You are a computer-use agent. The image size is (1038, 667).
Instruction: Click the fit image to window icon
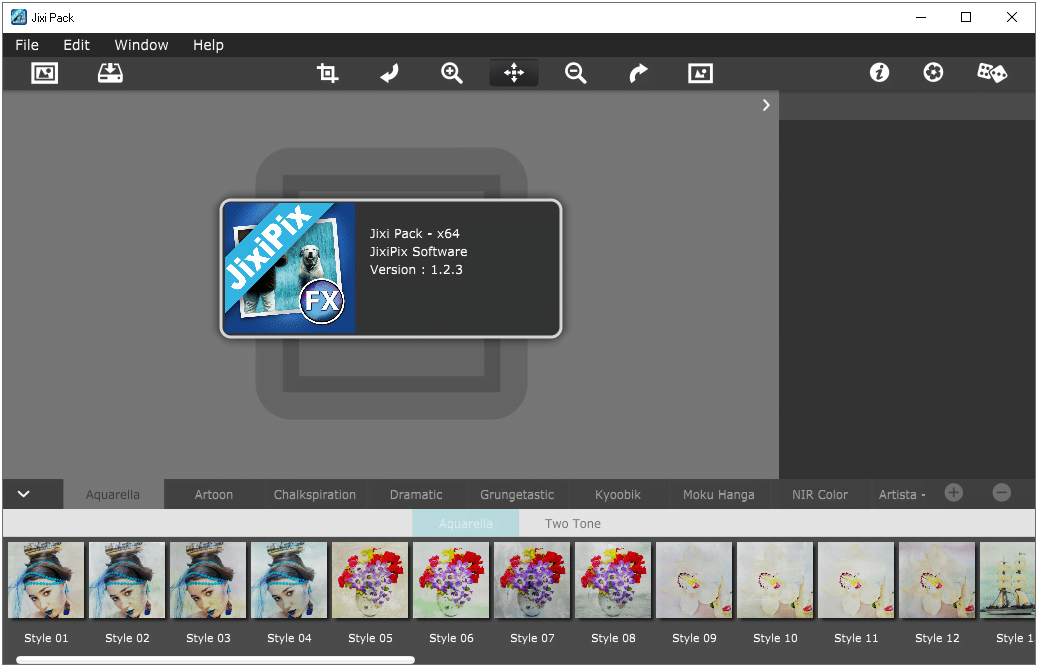700,73
